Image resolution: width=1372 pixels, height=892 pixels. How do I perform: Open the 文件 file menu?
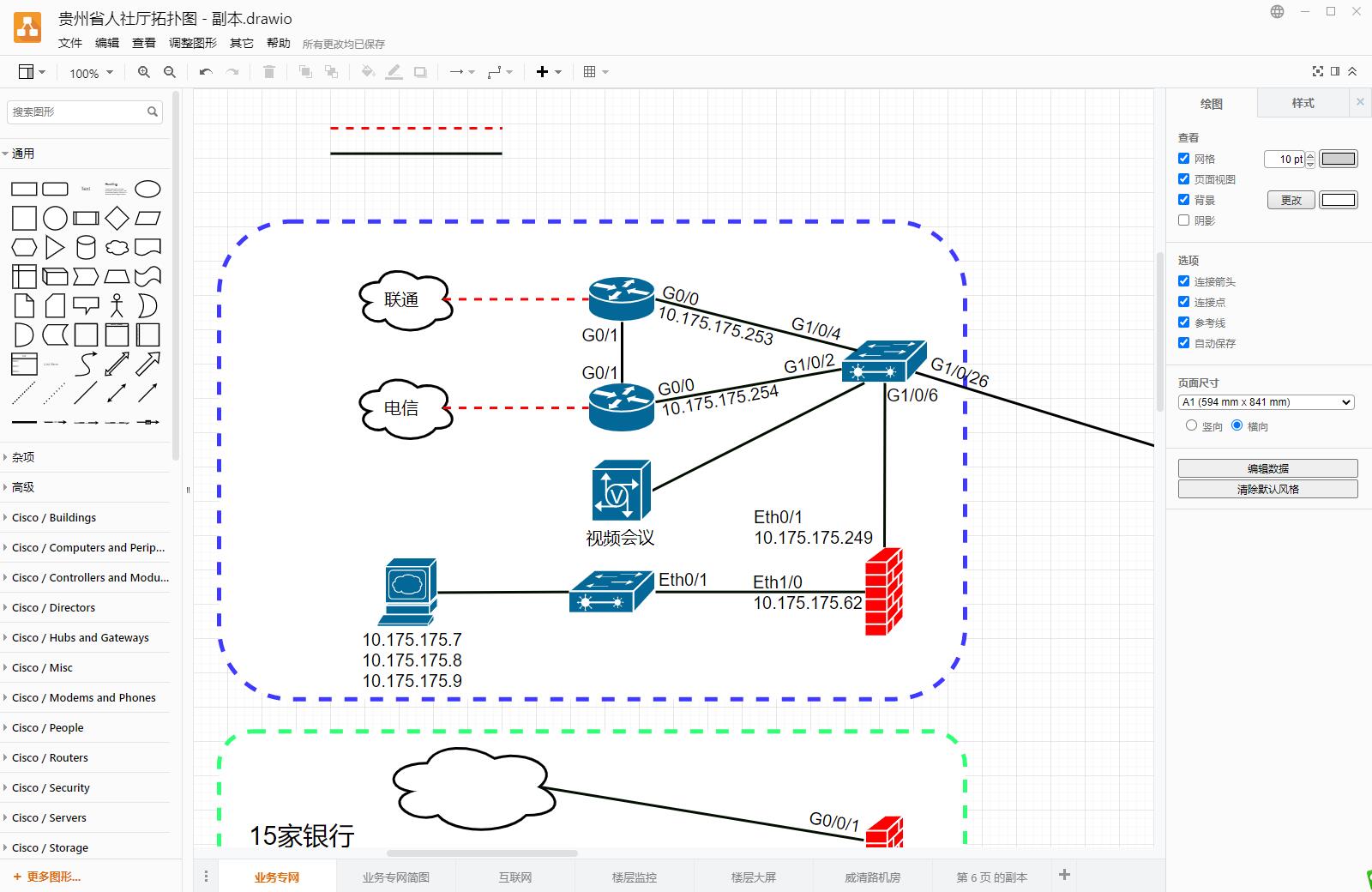point(70,43)
